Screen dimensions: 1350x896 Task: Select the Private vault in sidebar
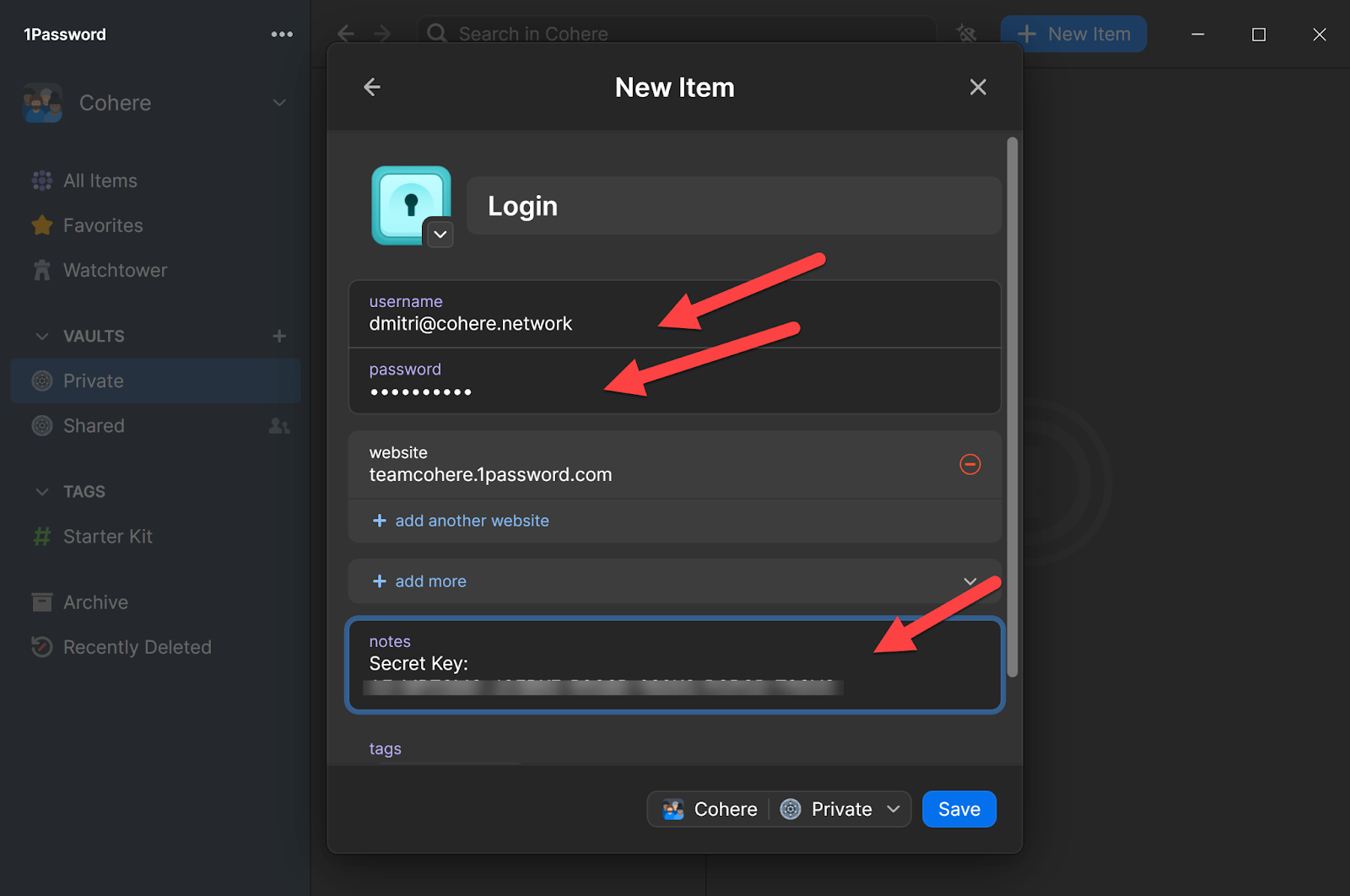[x=156, y=381]
